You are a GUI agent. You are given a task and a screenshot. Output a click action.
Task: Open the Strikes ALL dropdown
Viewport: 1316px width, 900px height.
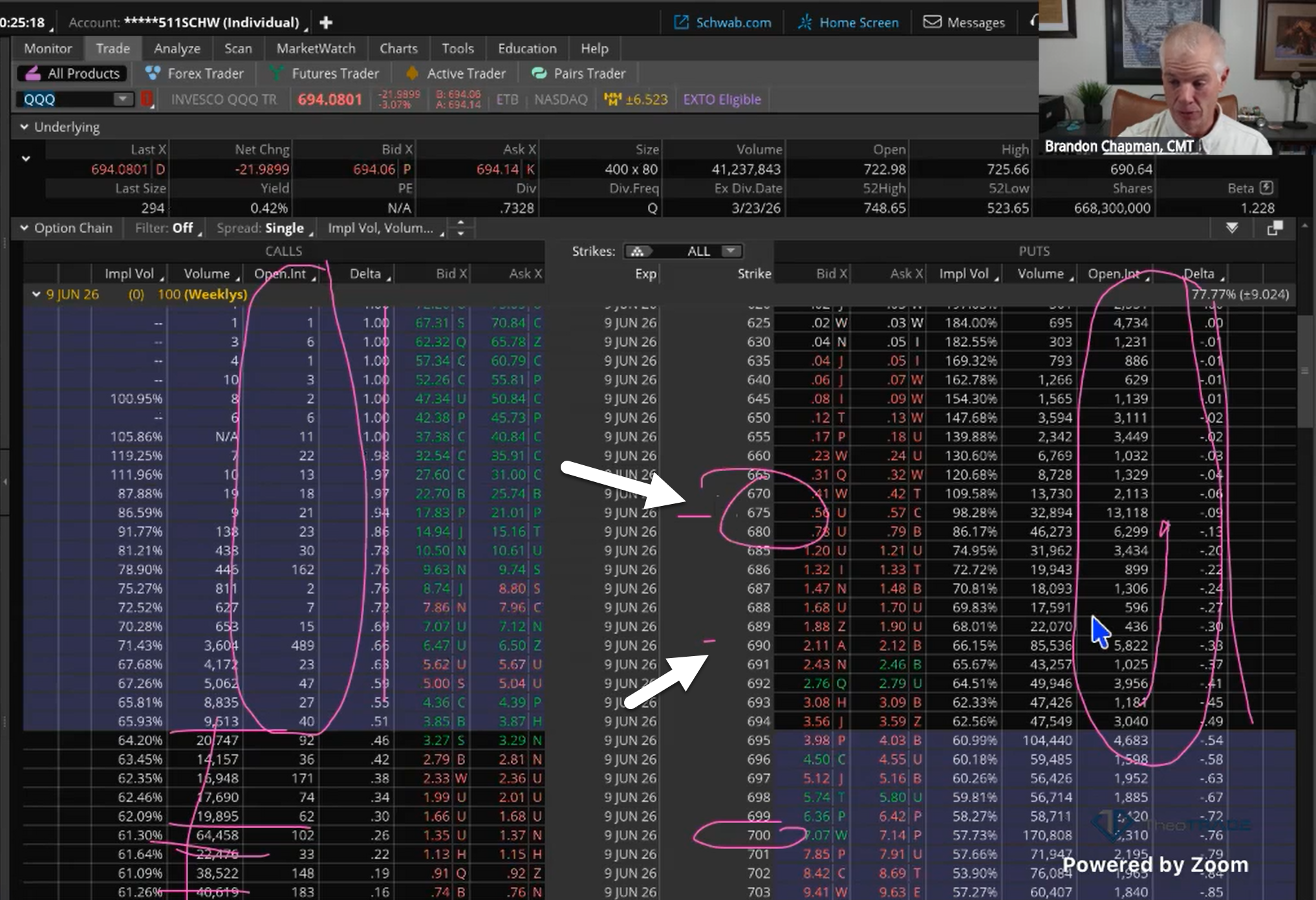click(683, 252)
